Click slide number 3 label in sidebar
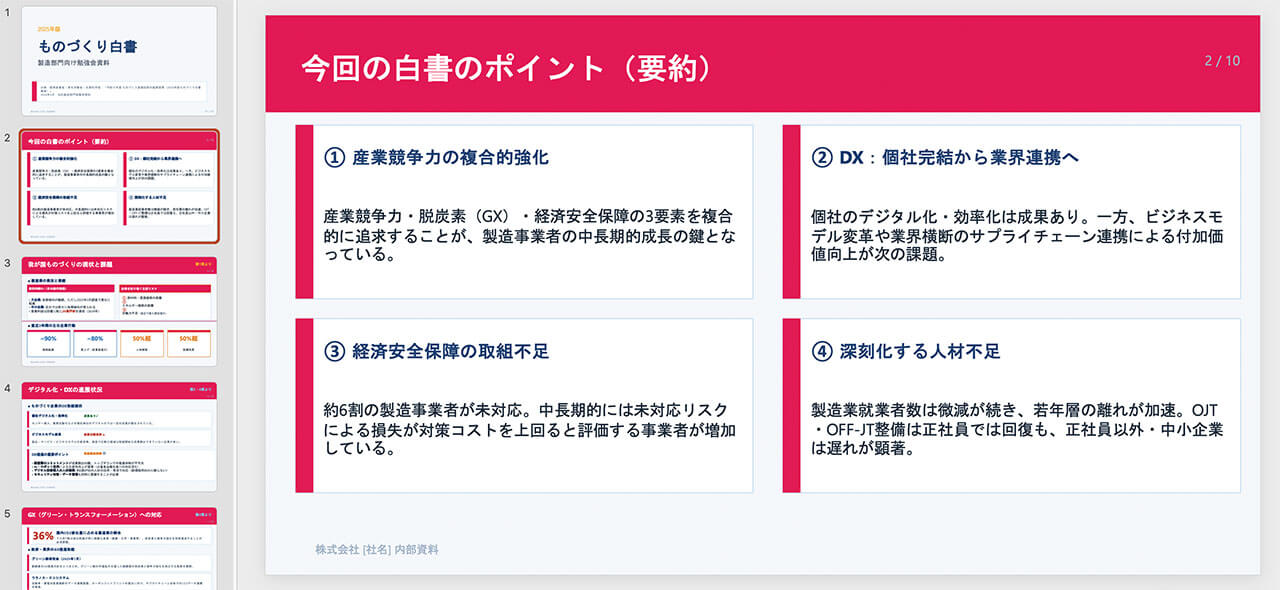The image size is (1280, 590). coord(8,264)
